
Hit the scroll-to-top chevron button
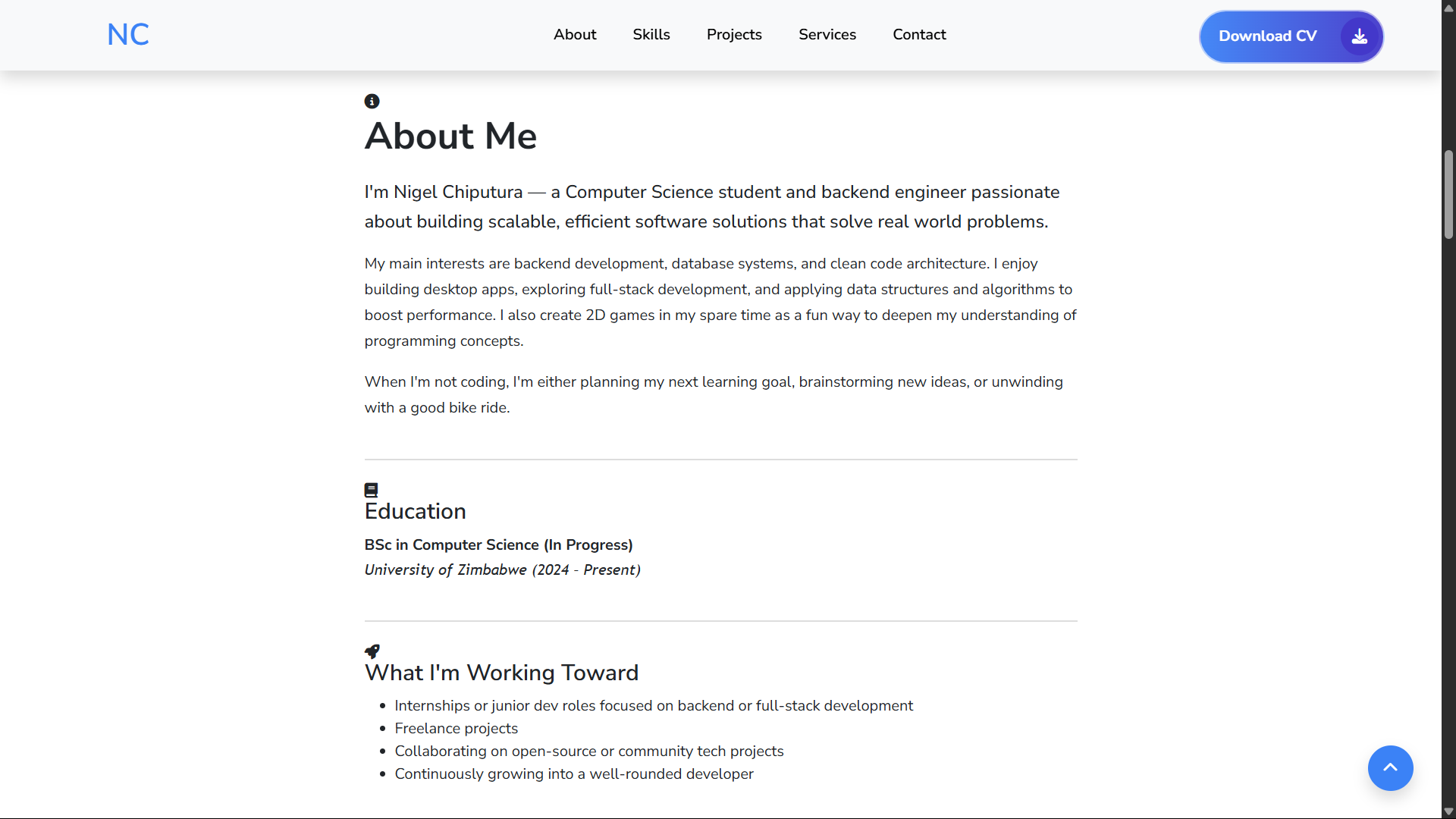1390,768
